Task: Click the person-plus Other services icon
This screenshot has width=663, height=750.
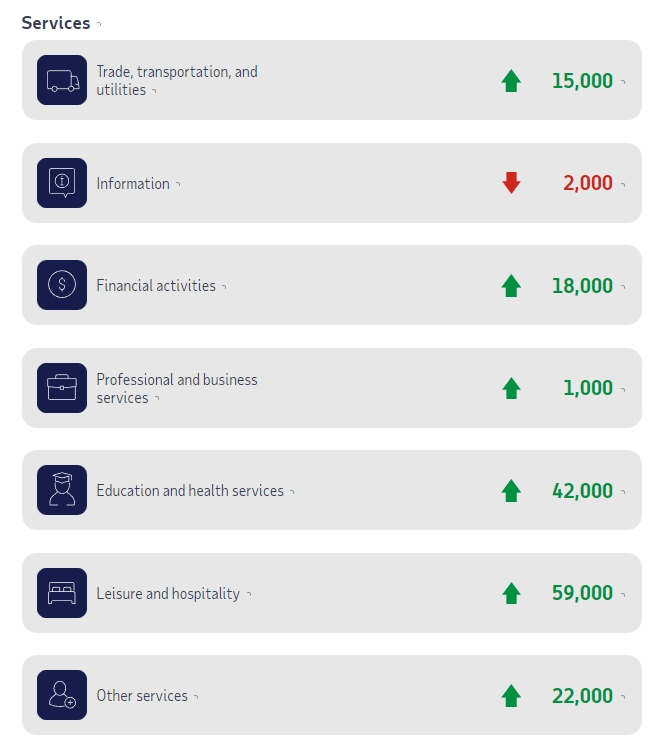Action: (62, 695)
